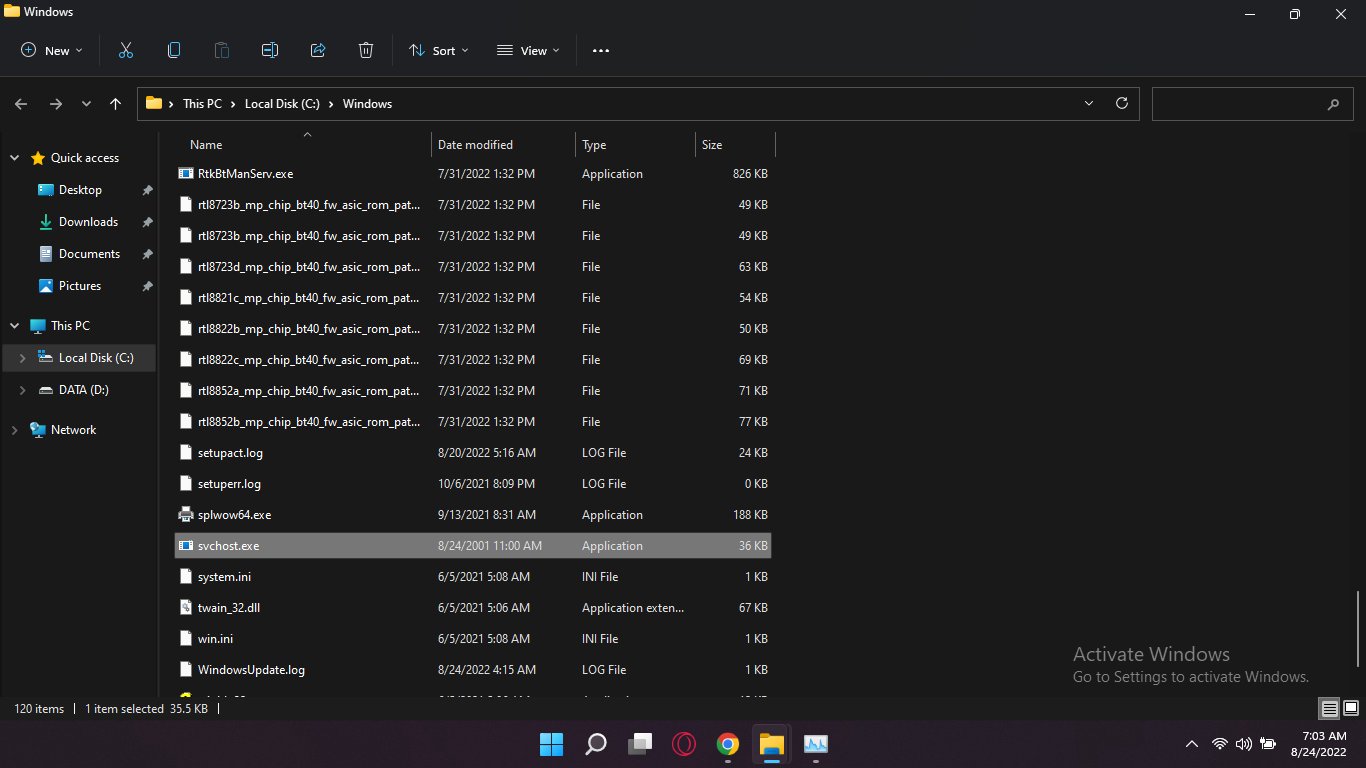Select the RtkBtManServ.exe file icon
The image size is (1366, 768).
(x=185, y=173)
